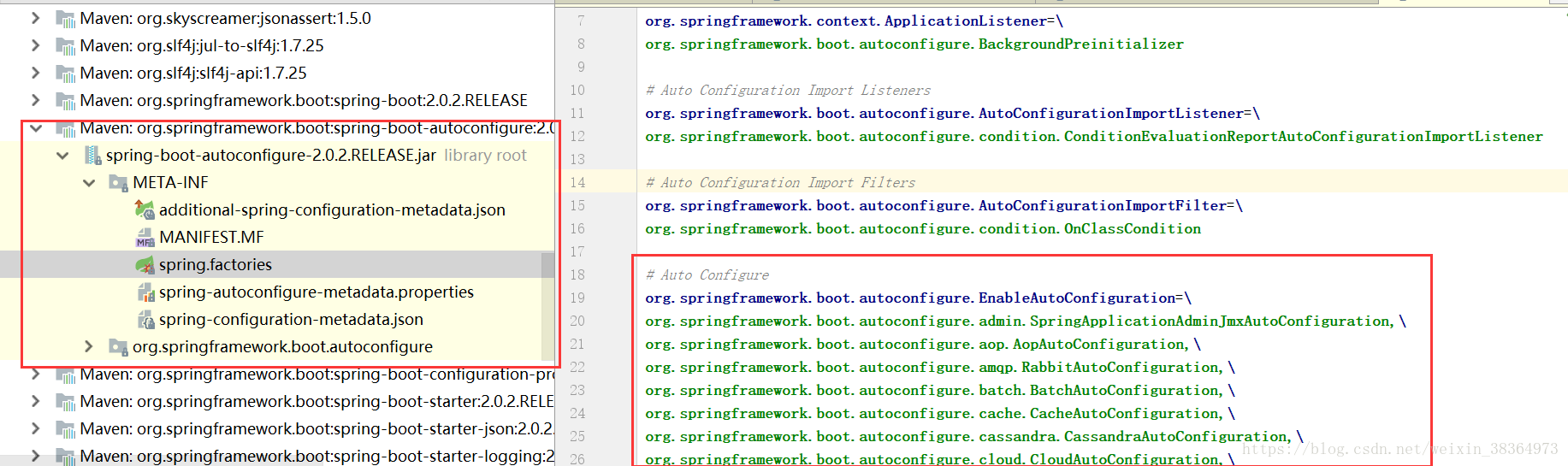Click the ApplicationListener key line
Screen dimensions: 1568x466
click(855, 21)
